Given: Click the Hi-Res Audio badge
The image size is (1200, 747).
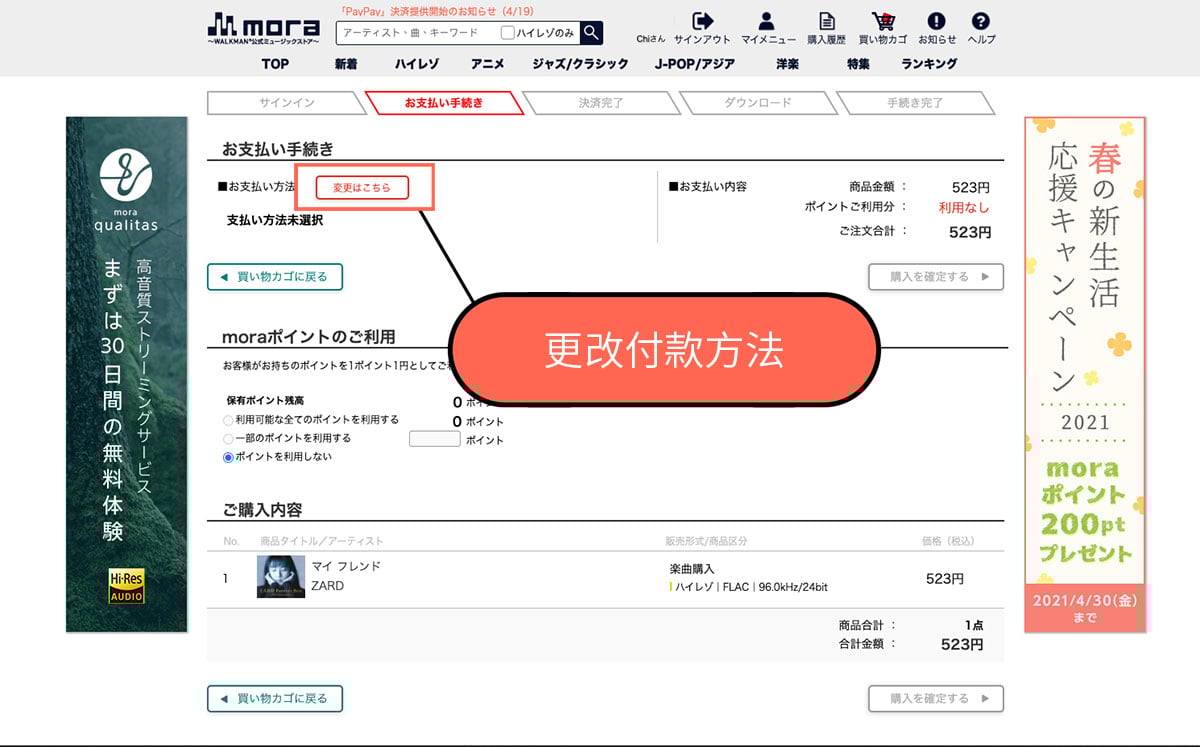Looking at the screenshot, I should pyautogui.click(x=127, y=586).
